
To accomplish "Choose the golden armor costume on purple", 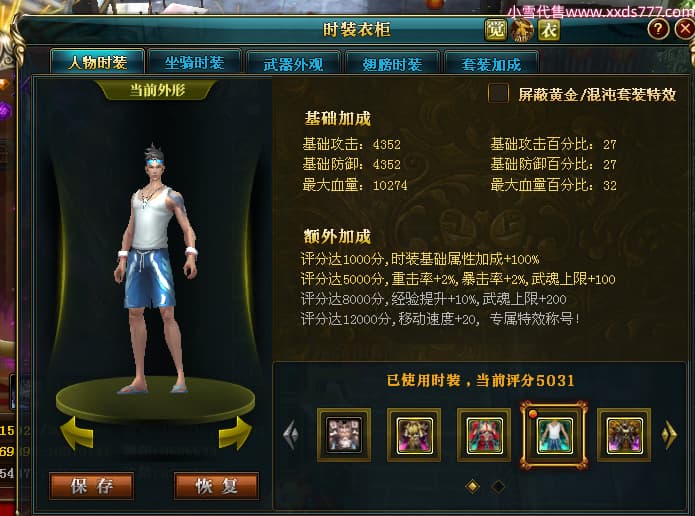I will click(414, 435).
